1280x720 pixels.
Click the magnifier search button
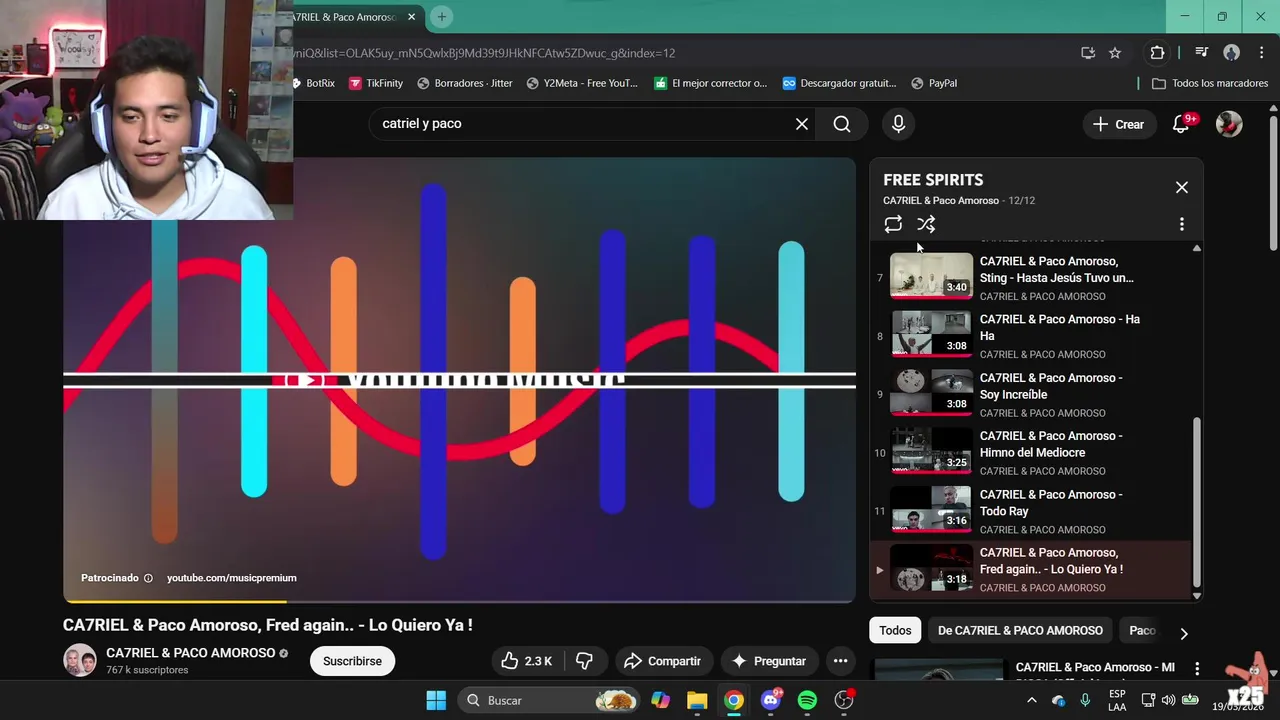[842, 124]
